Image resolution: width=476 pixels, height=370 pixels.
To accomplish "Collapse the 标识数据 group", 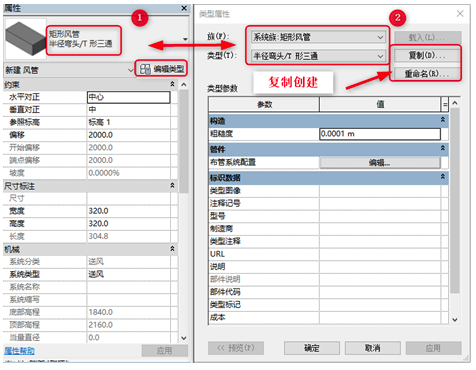I will (x=443, y=177).
